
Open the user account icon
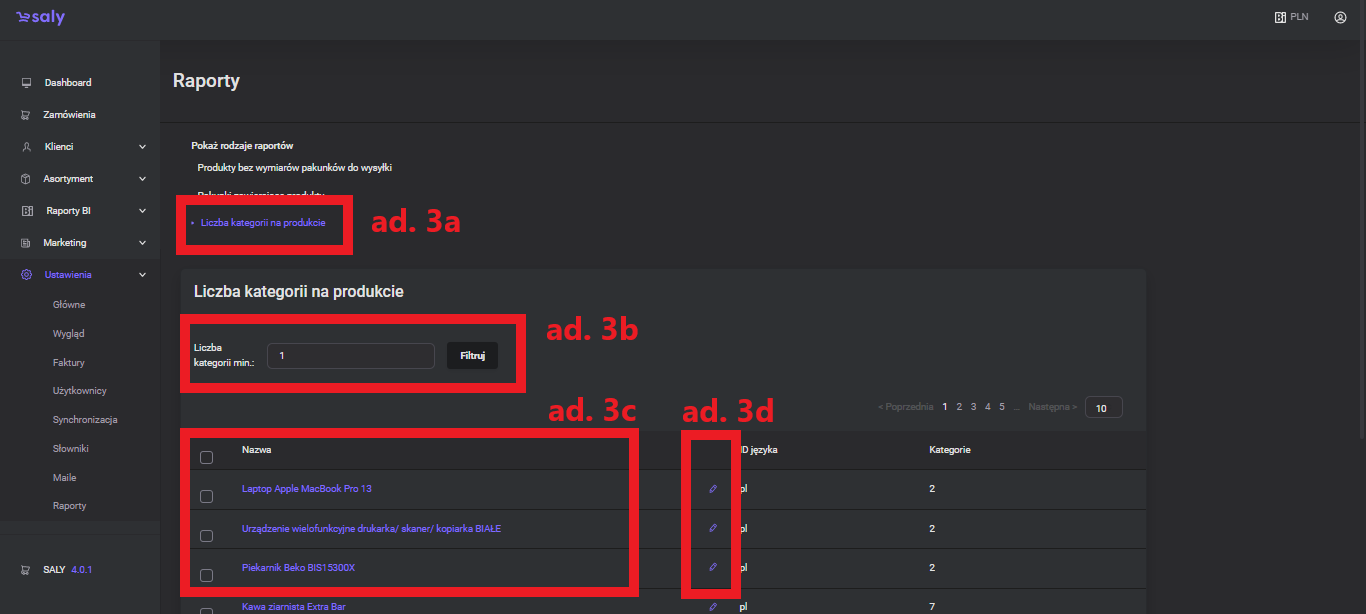[x=1340, y=17]
